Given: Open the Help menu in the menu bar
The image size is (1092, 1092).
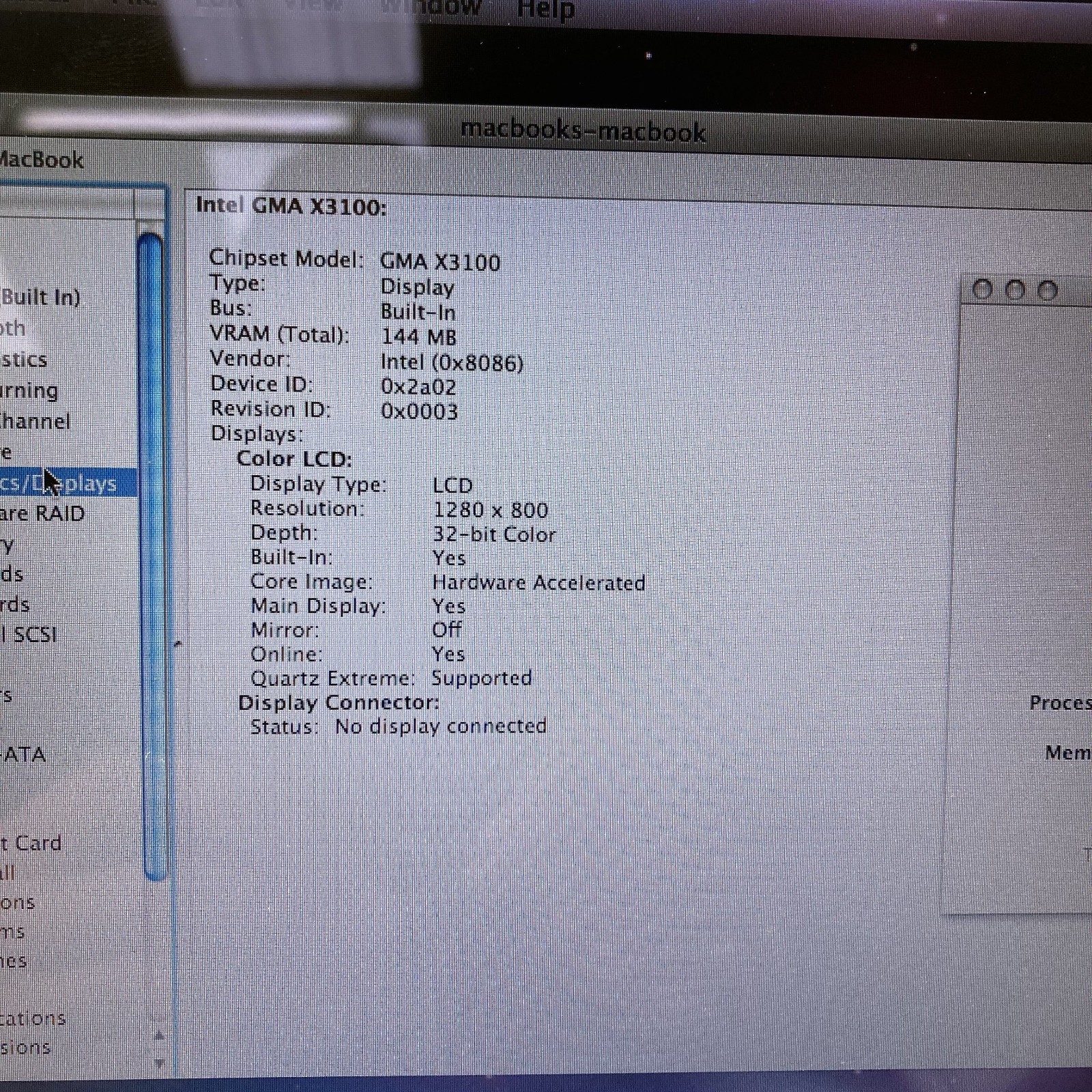Looking at the screenshot, I should [x=545, y=10].
